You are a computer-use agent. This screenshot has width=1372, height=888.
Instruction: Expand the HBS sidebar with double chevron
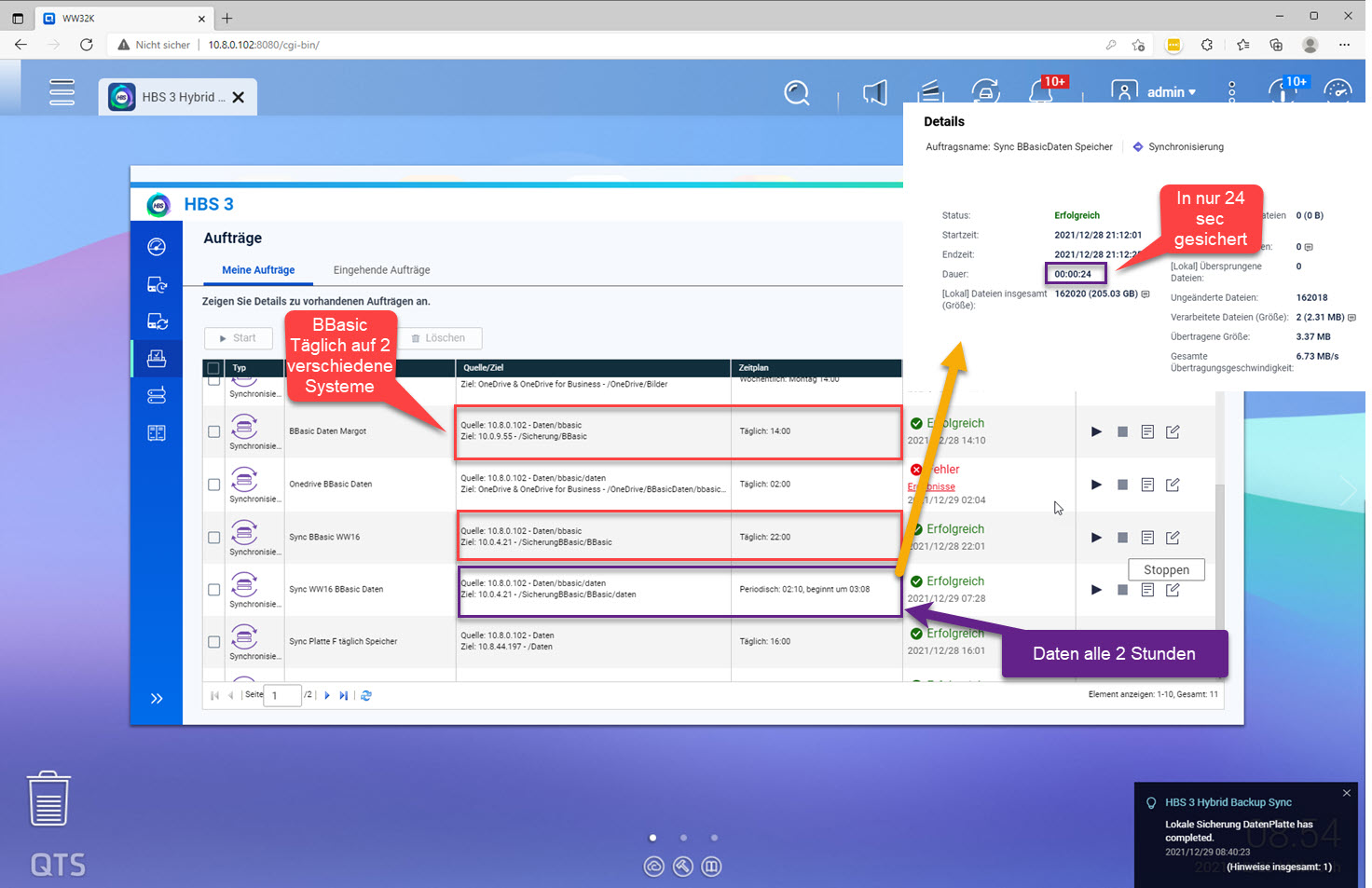[x=157, y=698]
